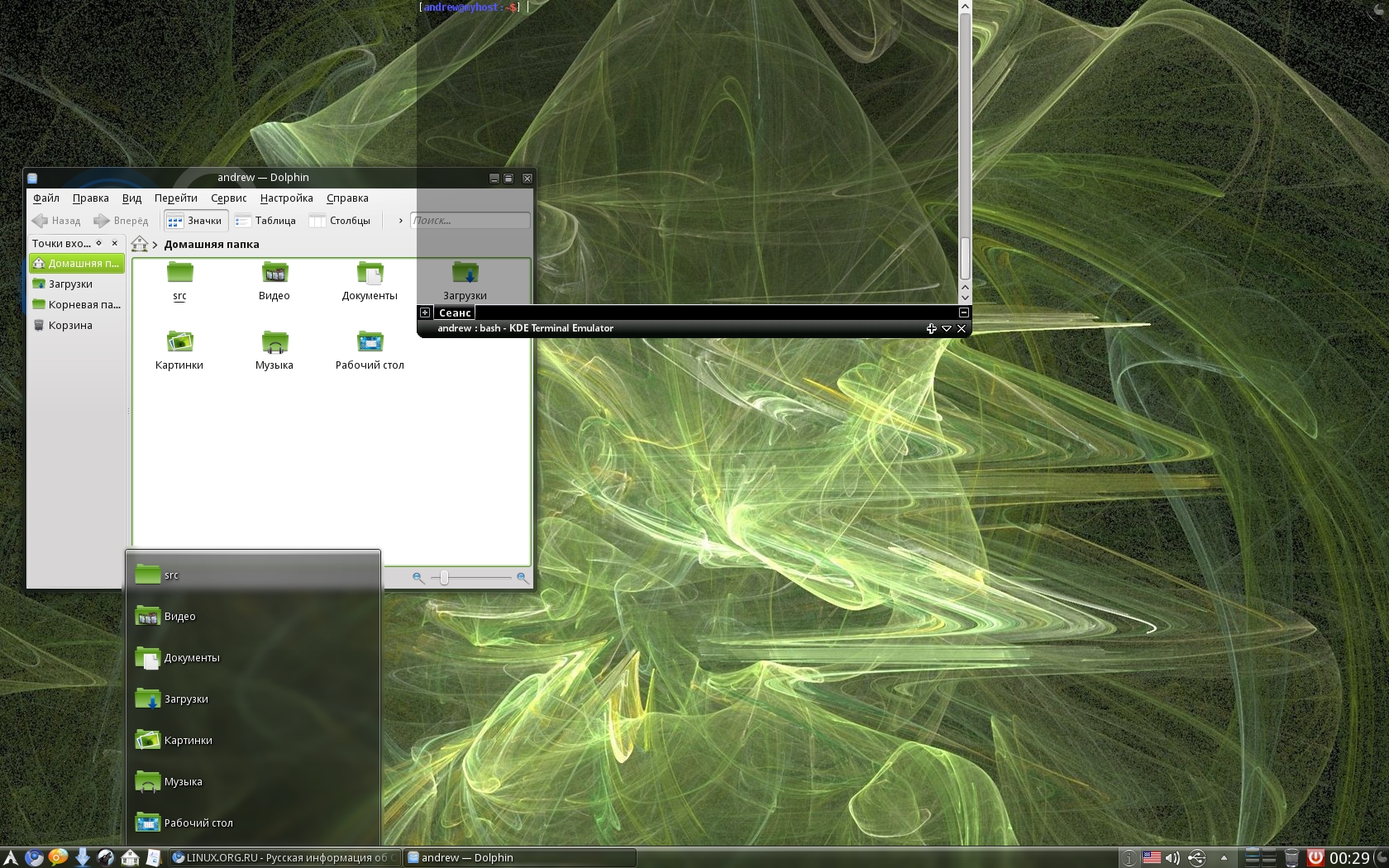1389x868 pixels.
Task: Open Видео in the folder popup list
Action: pyautogui.click(x=253, y=616)
